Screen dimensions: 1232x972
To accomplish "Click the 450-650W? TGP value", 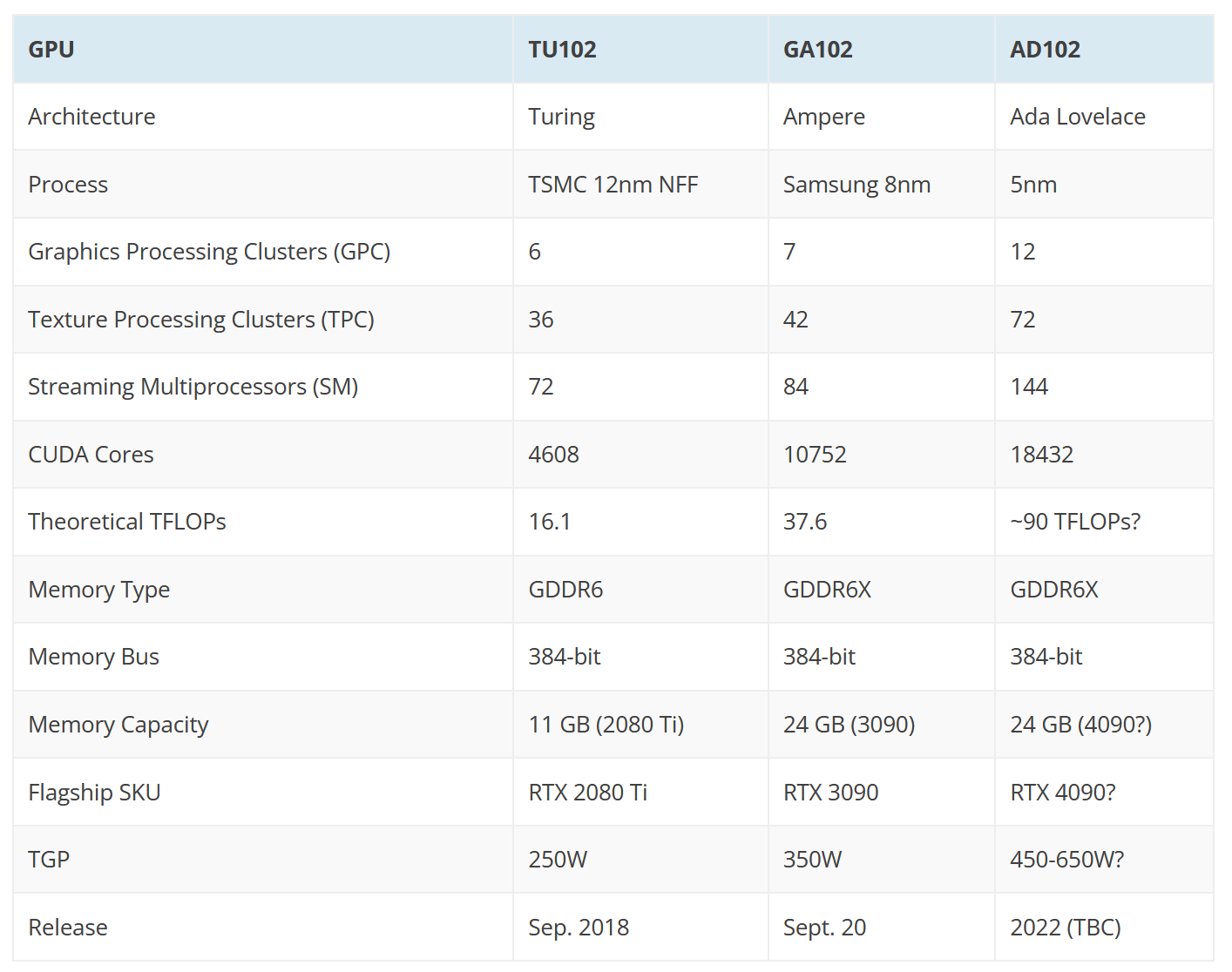I will pos(1066,860).
